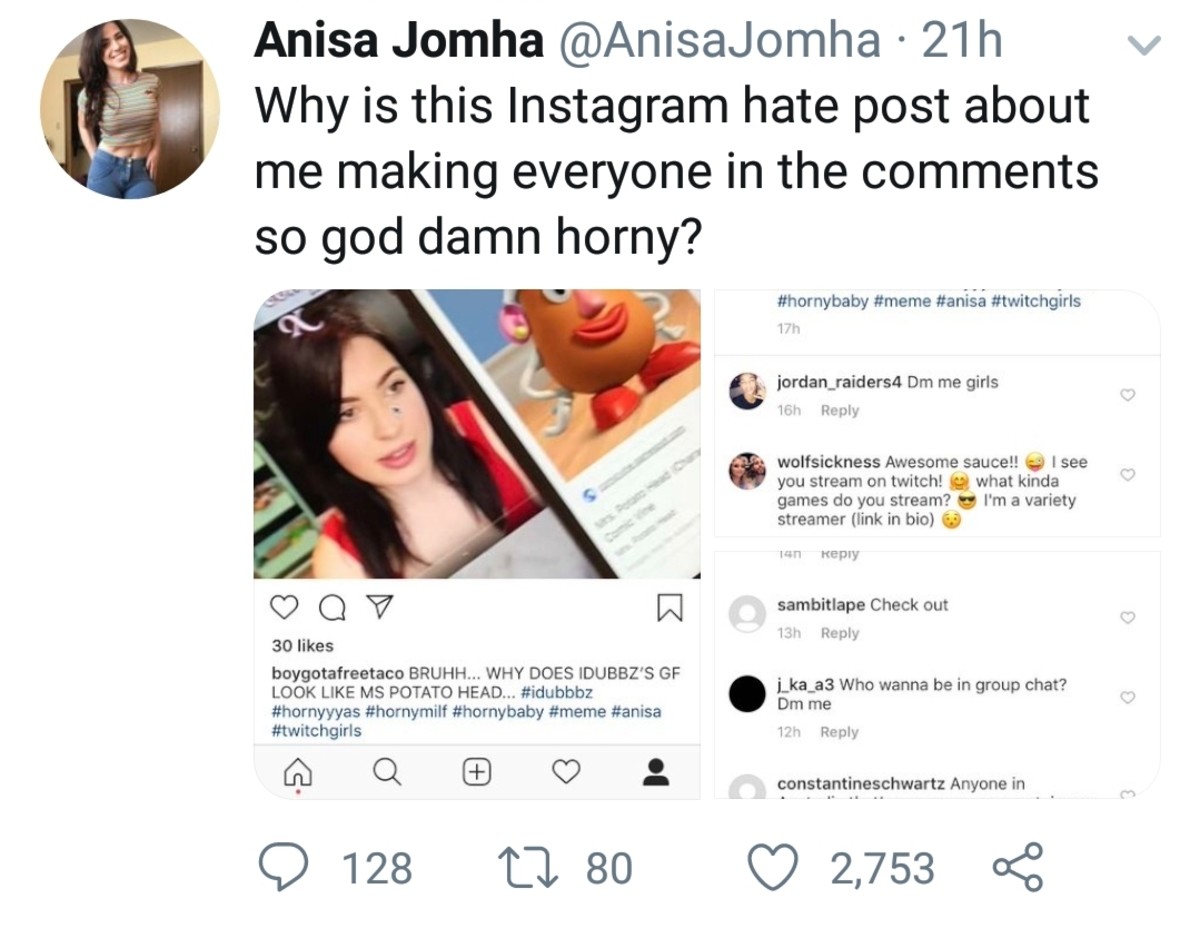Open Instagram activity heart tab
Viewport: 1200px width, 928px height.
coord(566,772)
